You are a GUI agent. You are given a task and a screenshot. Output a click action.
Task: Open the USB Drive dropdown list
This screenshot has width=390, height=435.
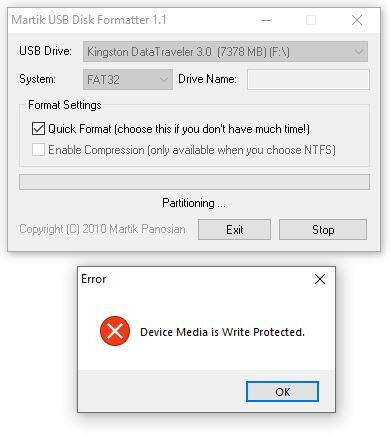[x=225, y=52]
